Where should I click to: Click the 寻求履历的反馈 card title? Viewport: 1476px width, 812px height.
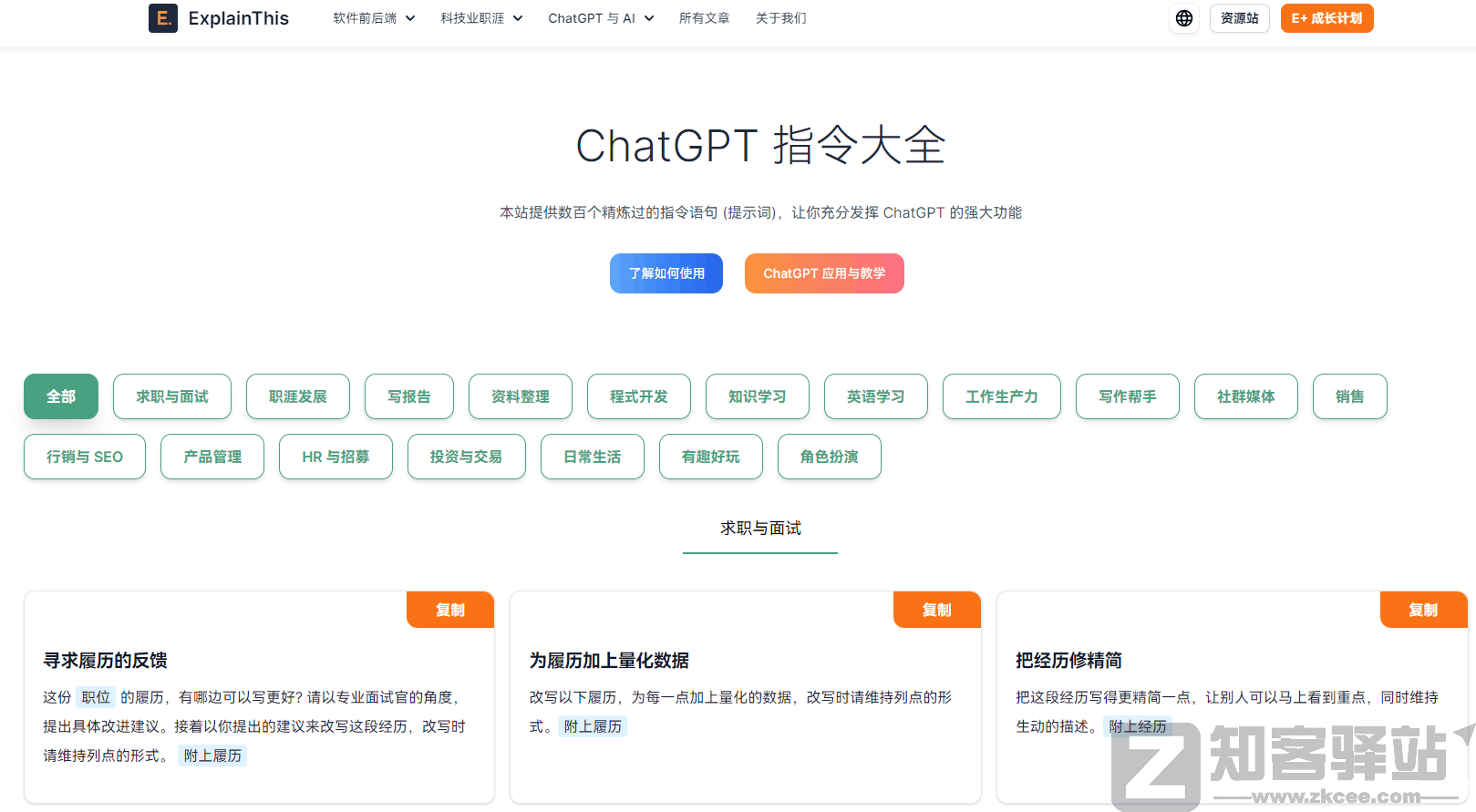(106, 661)
